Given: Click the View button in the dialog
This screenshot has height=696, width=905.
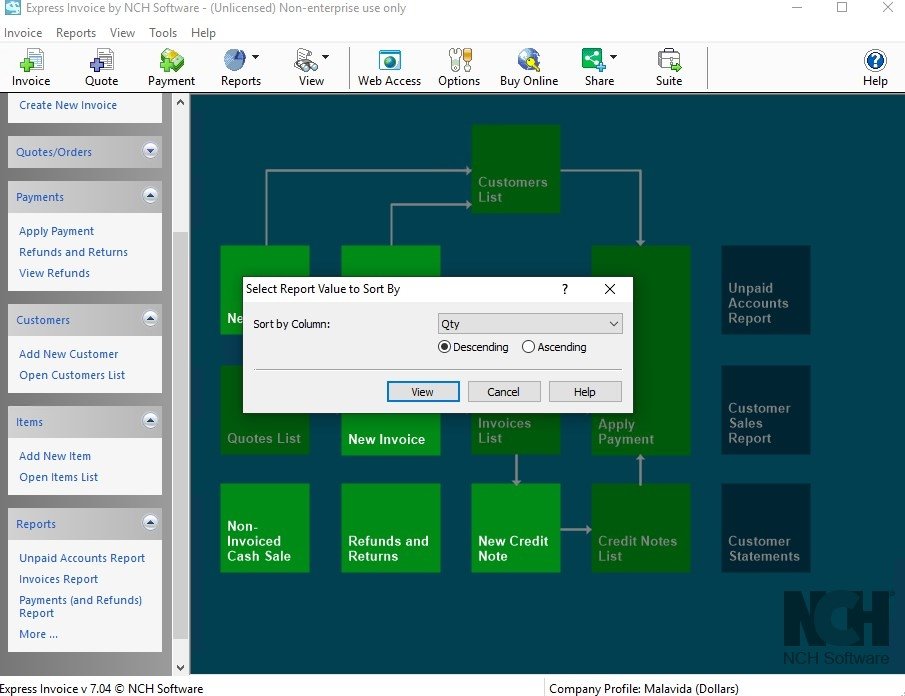Looking at the screenshot, I should 423,392.
